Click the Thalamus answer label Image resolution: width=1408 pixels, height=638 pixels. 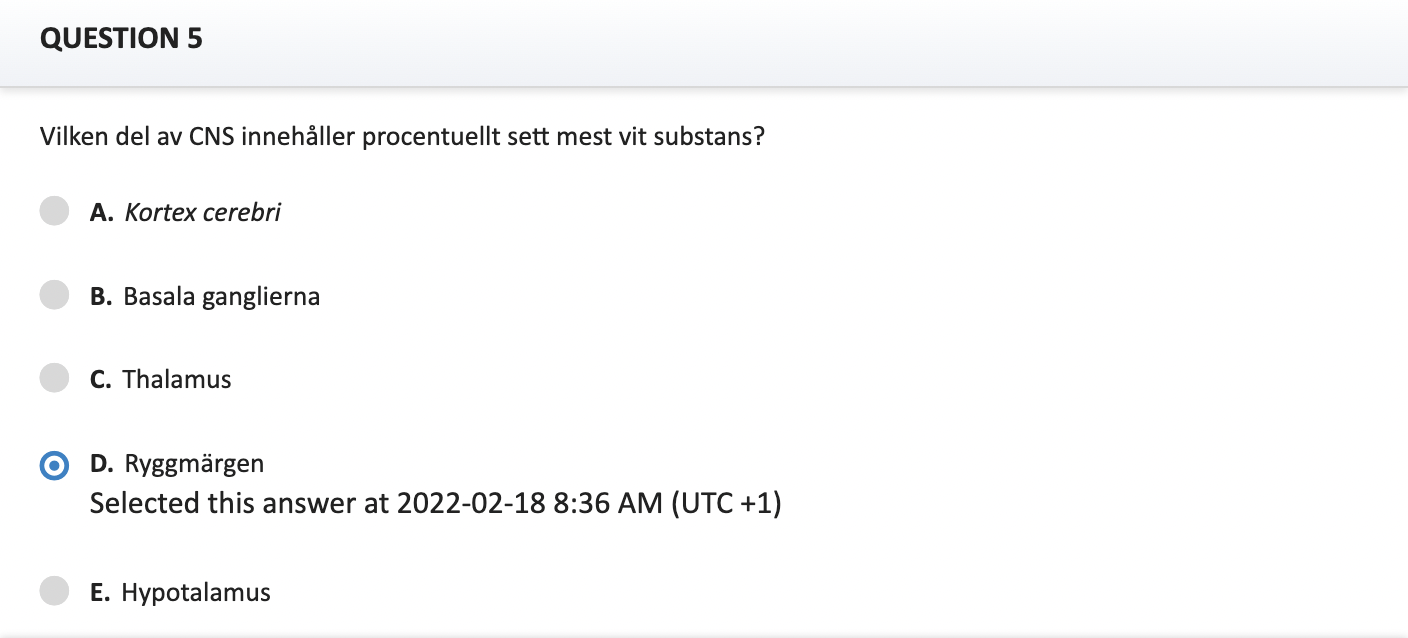[x=177, y=379]
